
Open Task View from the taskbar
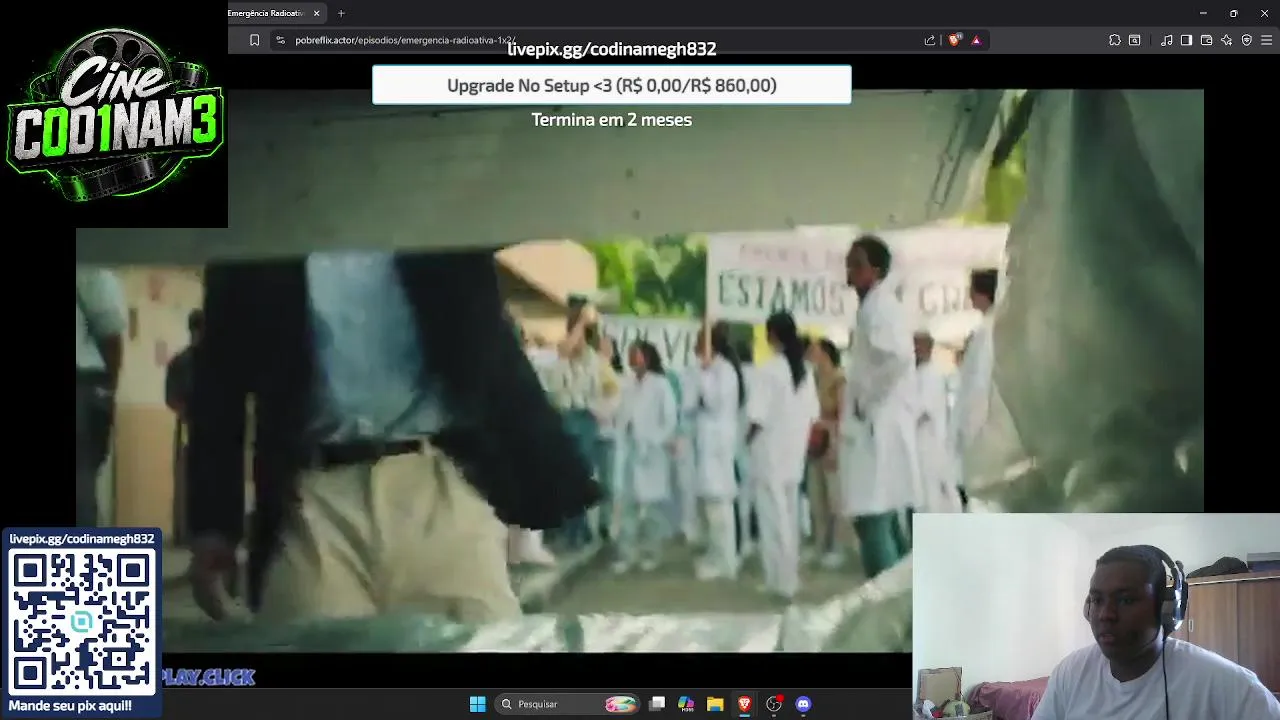tap(657, 704)
